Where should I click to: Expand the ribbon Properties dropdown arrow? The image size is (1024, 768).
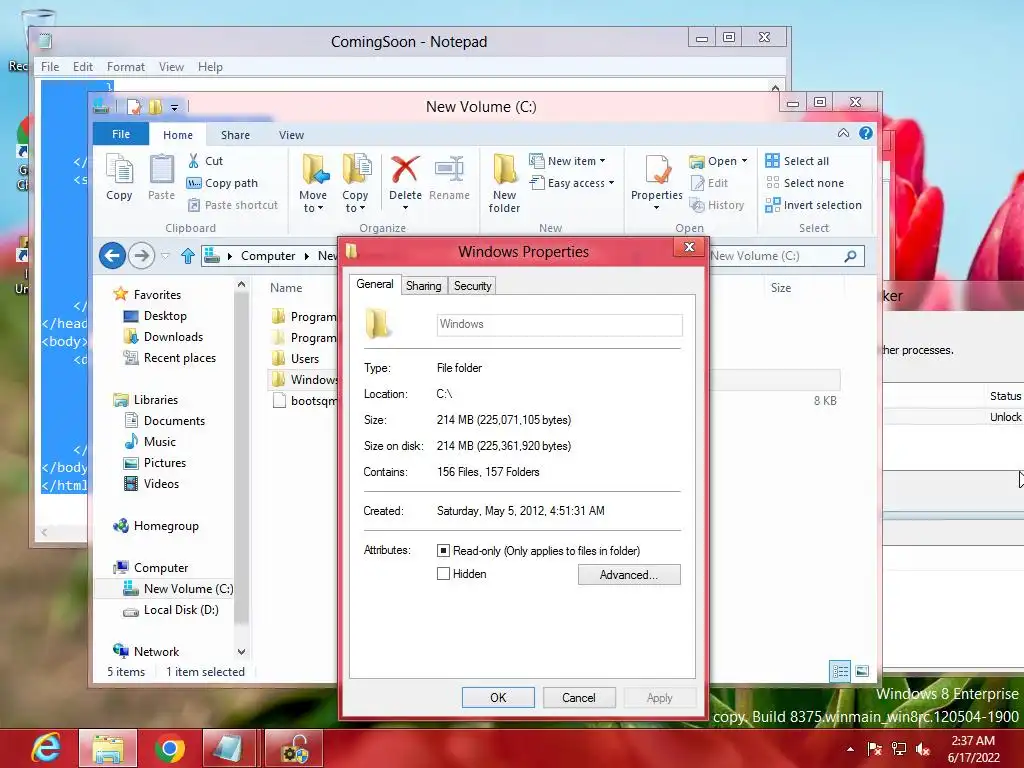[656, 208]
